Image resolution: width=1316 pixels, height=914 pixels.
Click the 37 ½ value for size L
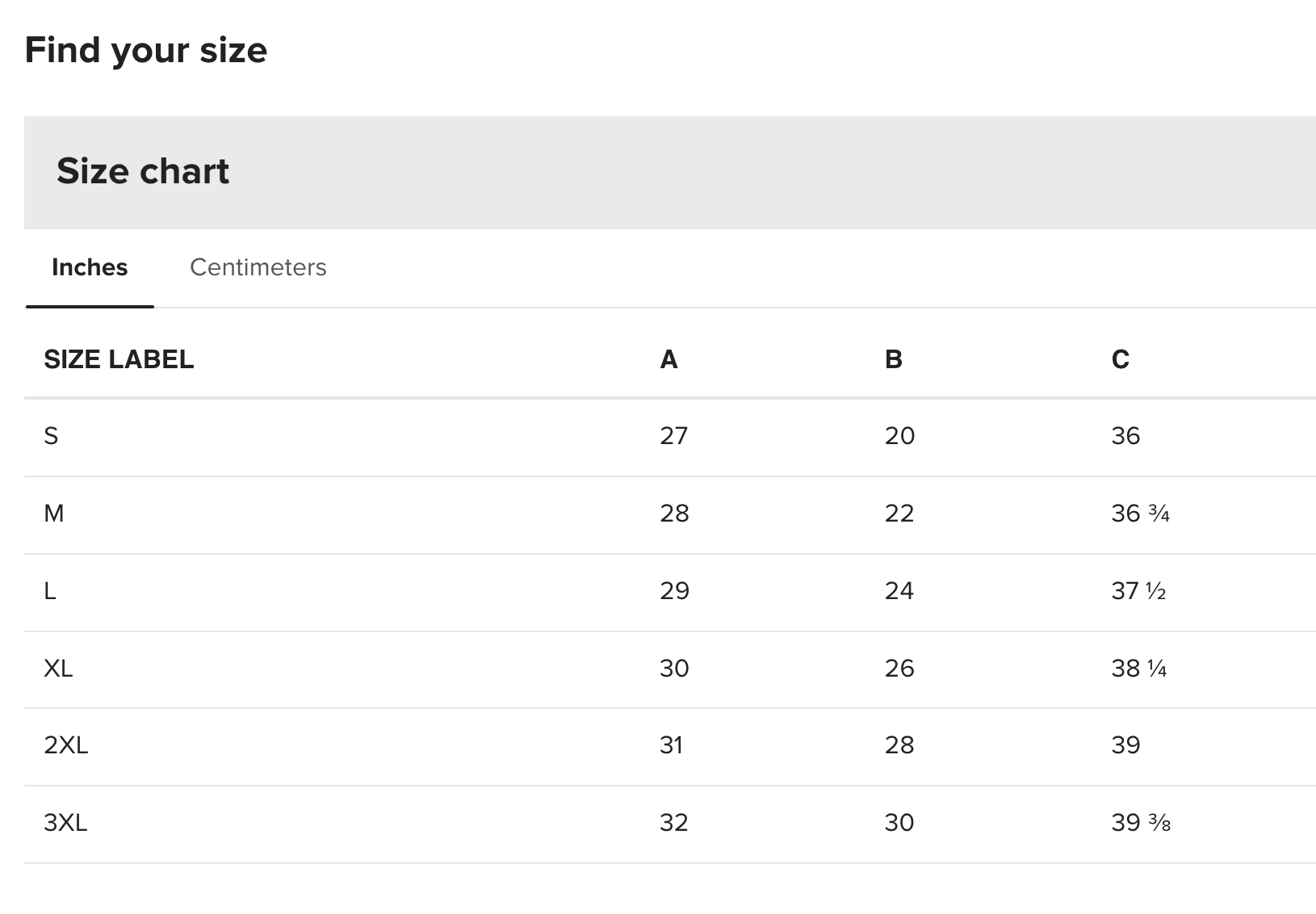(1138, 591)
